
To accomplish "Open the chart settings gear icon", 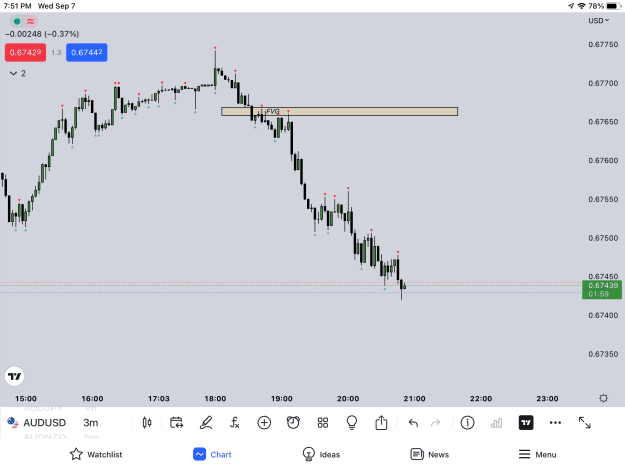I will tap(603, 398).
